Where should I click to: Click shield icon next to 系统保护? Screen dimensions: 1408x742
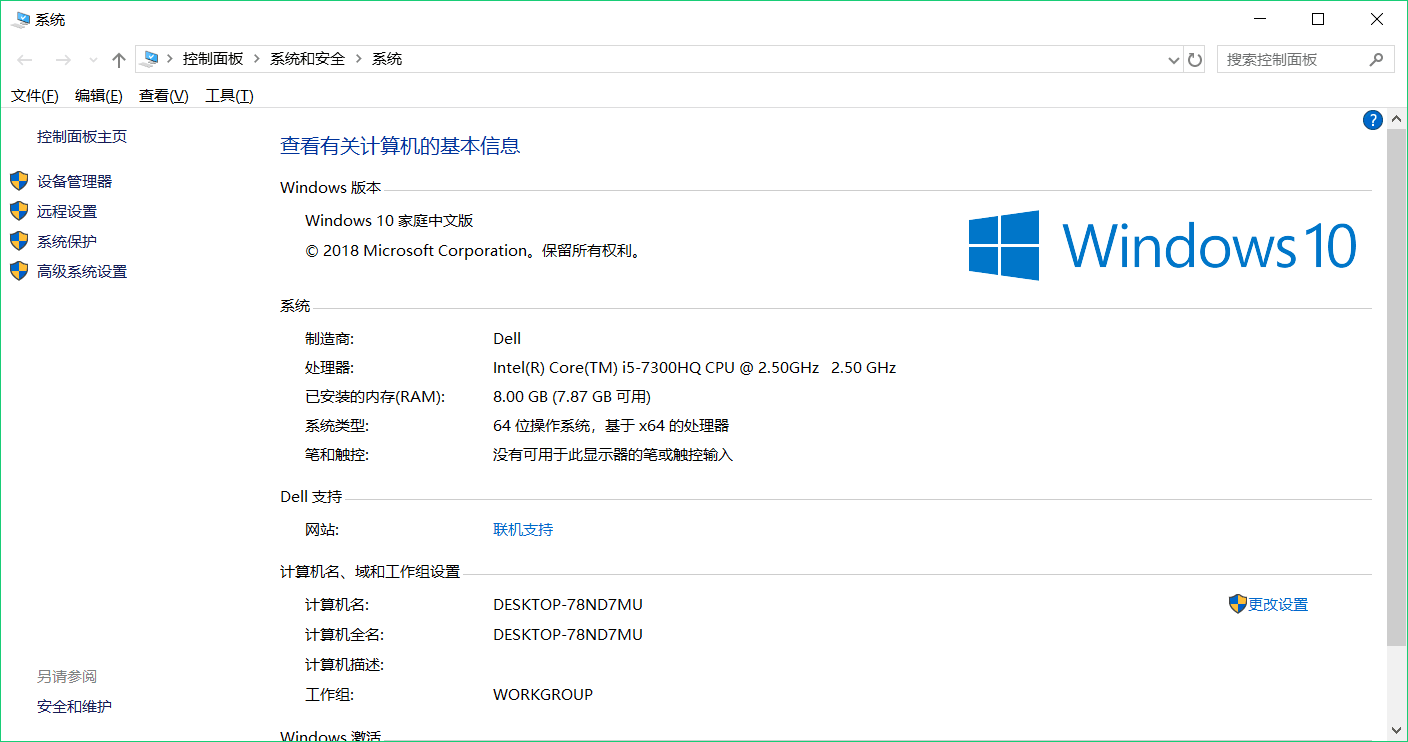pos(19,241)
